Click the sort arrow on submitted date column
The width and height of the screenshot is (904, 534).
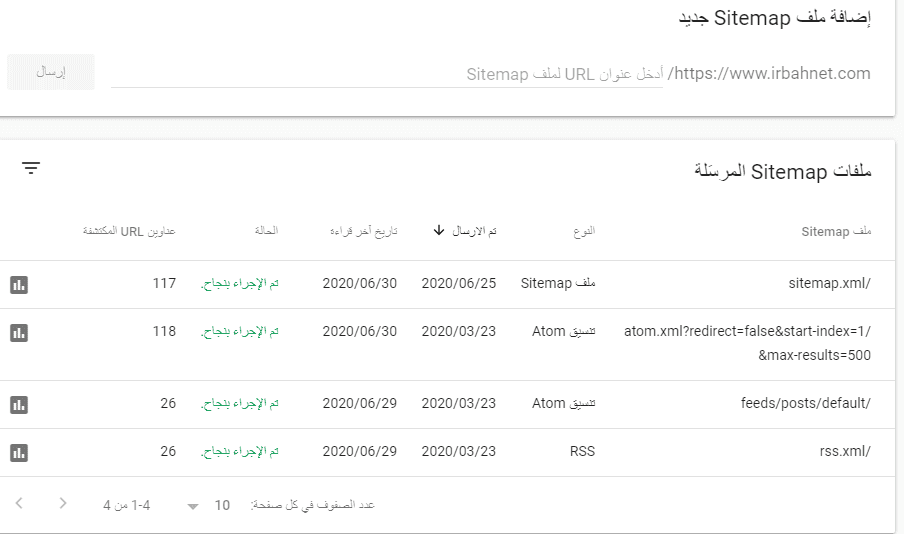pos(439,231)
